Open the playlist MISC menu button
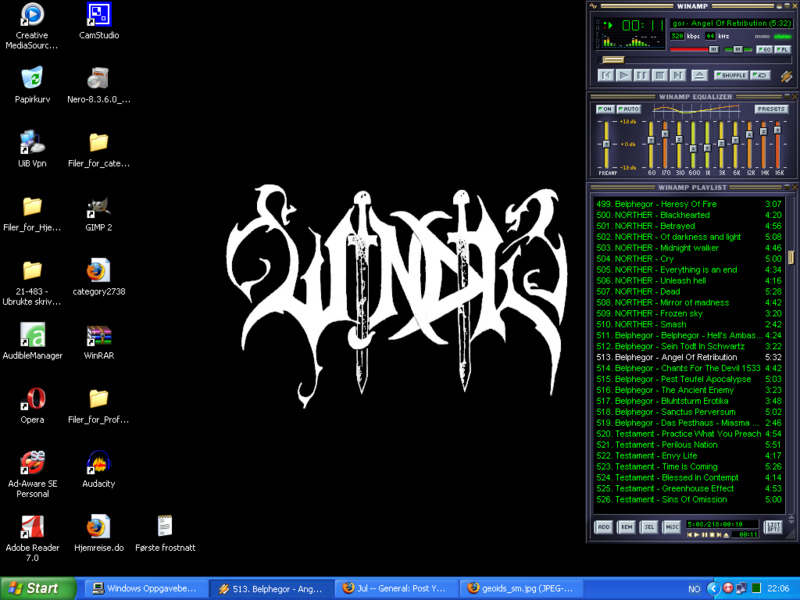 click(671, 527)
